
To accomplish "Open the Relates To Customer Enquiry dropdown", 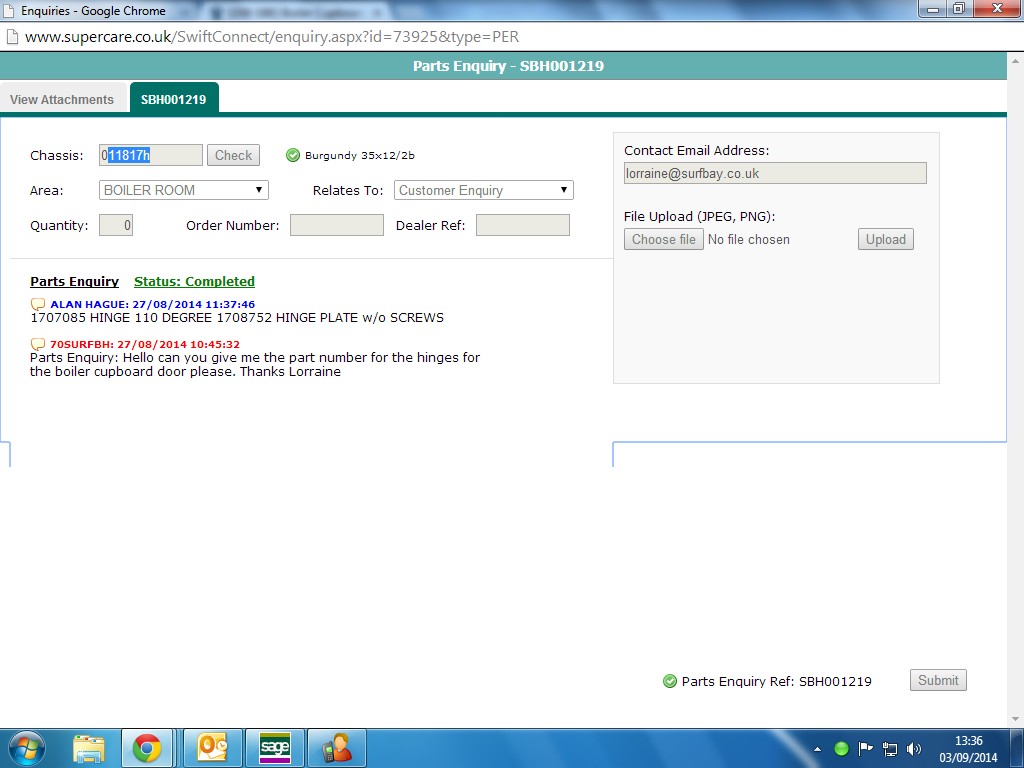I will click(x=483, y=190).
